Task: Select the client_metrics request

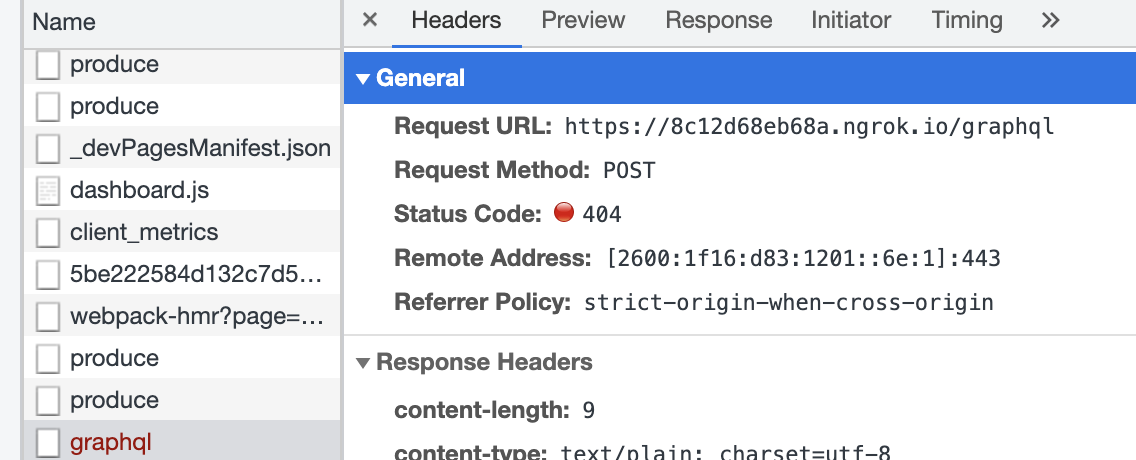Action: [144, 232]
